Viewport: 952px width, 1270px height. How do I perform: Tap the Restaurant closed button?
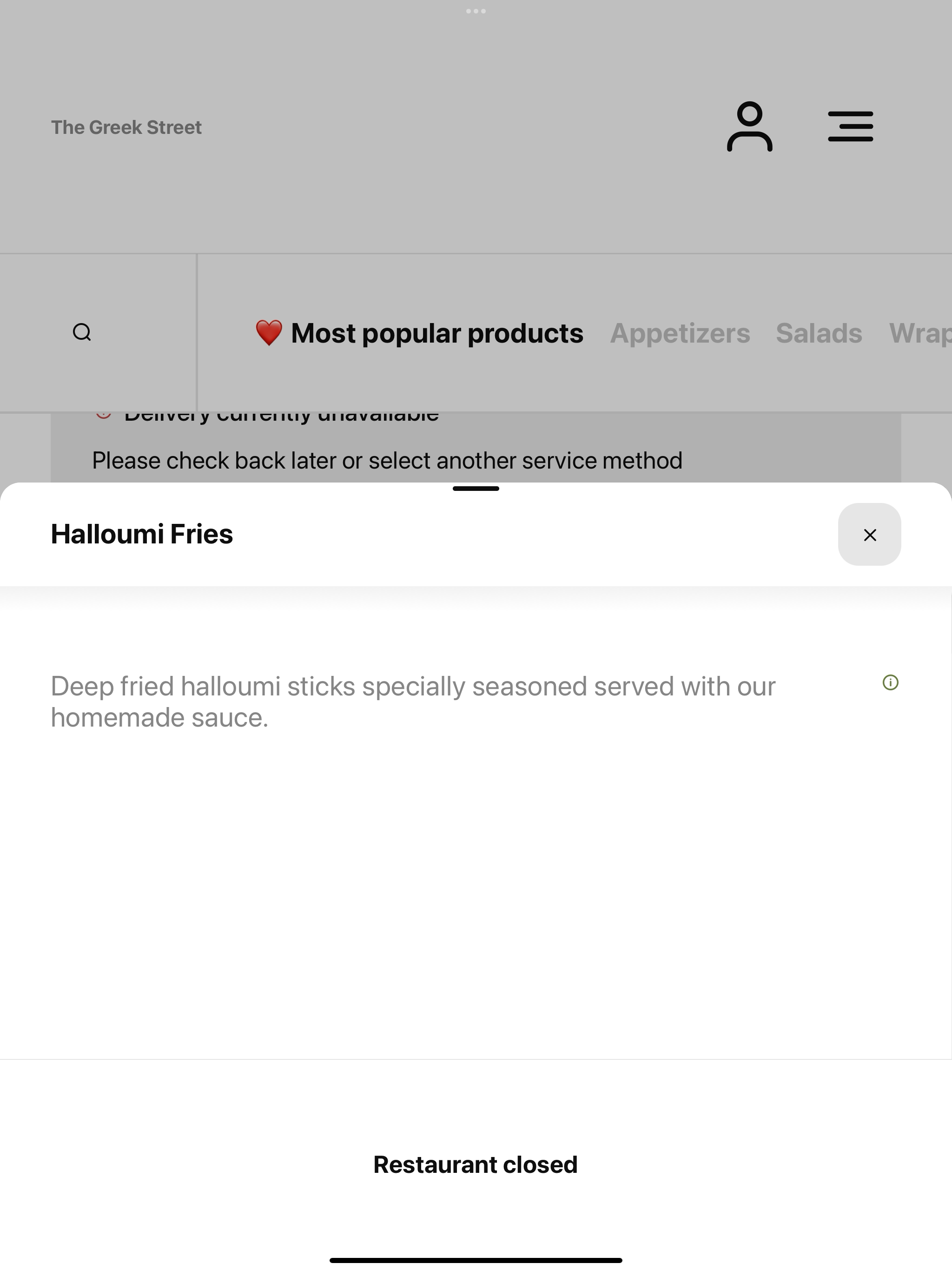(476, 1164)
